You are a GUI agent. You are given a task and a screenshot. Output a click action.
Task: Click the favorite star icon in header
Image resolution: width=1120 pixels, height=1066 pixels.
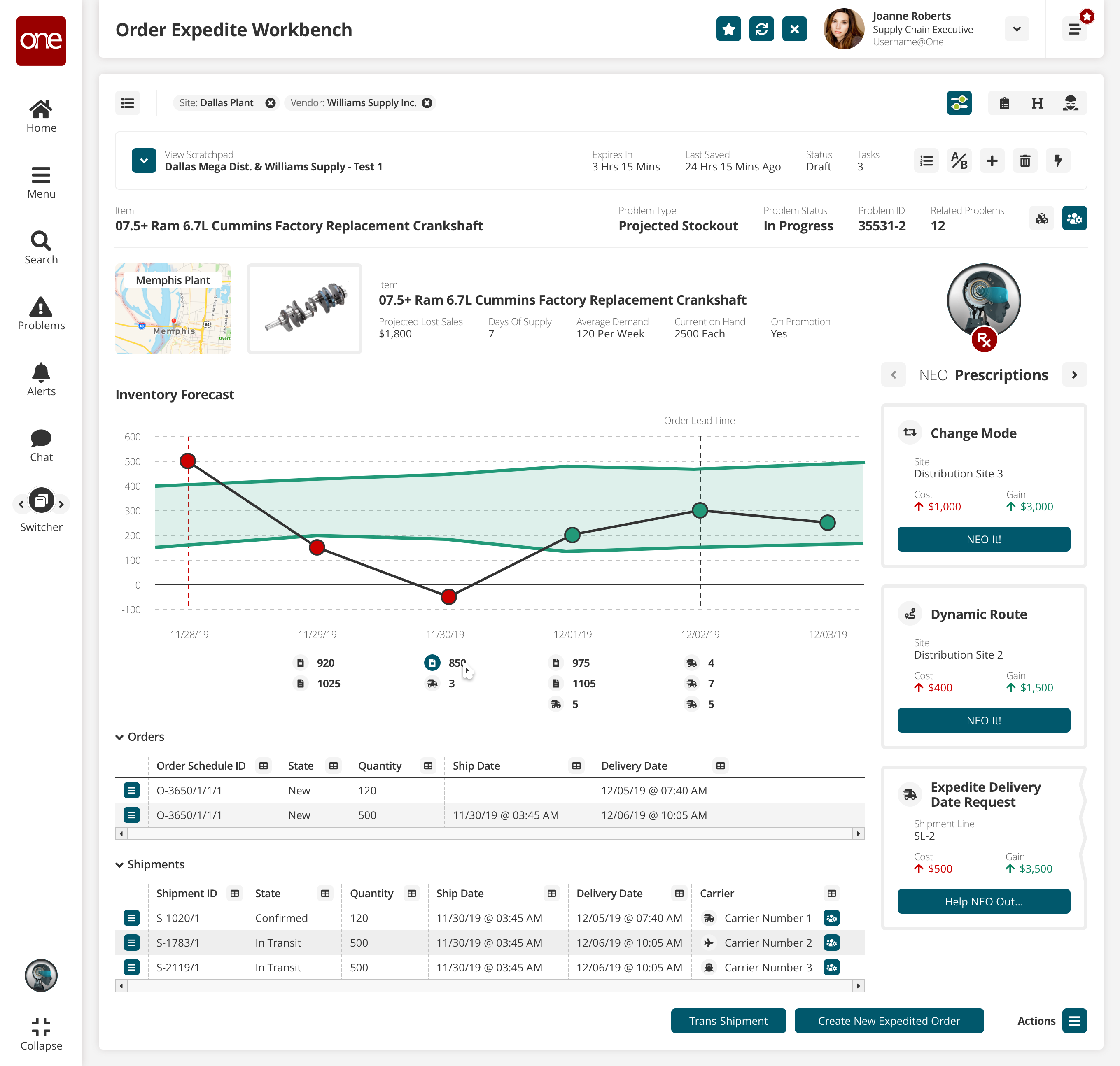tap(728, 29)
